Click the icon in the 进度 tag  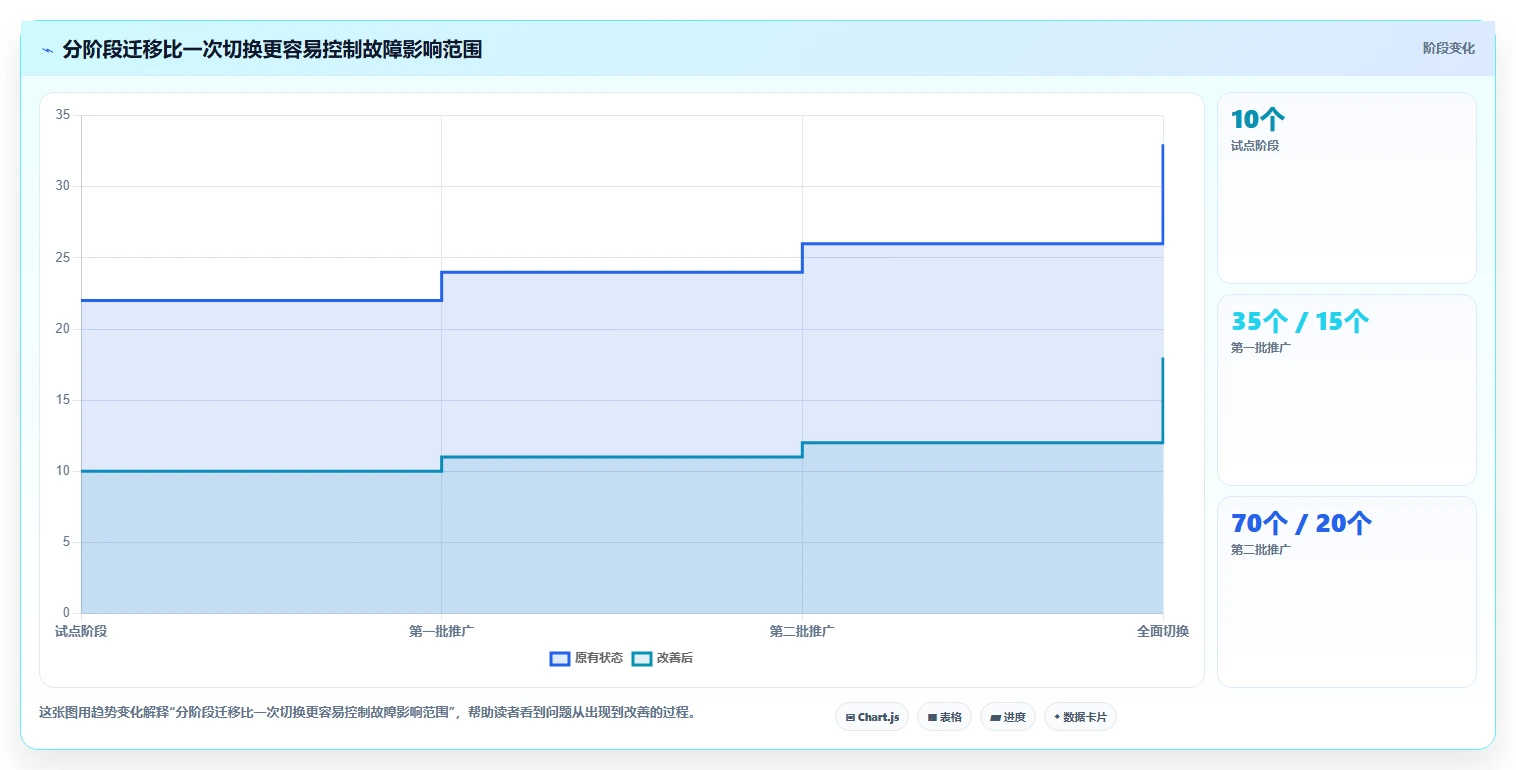[996, 717]
